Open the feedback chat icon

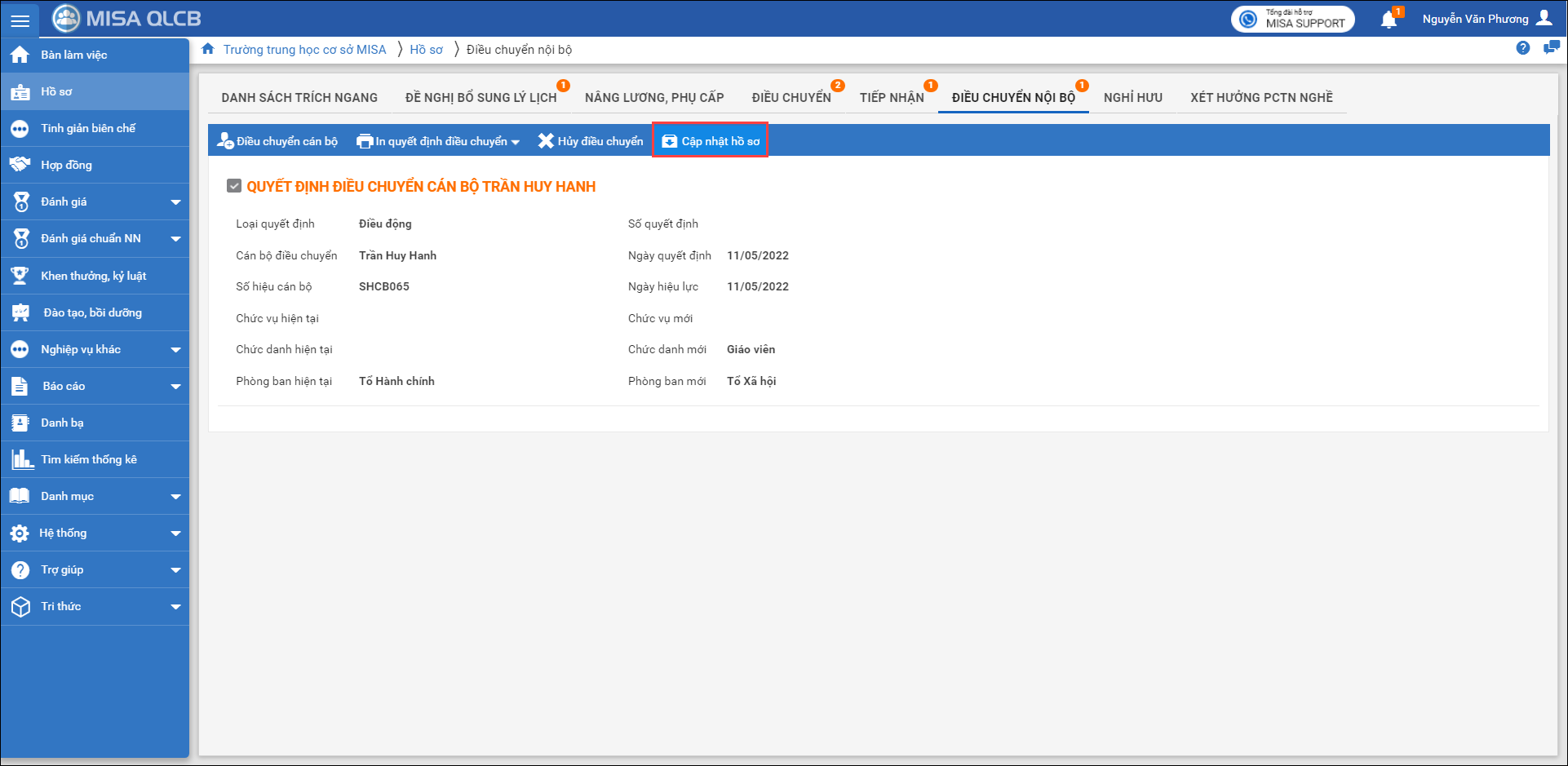(1551, 48)
